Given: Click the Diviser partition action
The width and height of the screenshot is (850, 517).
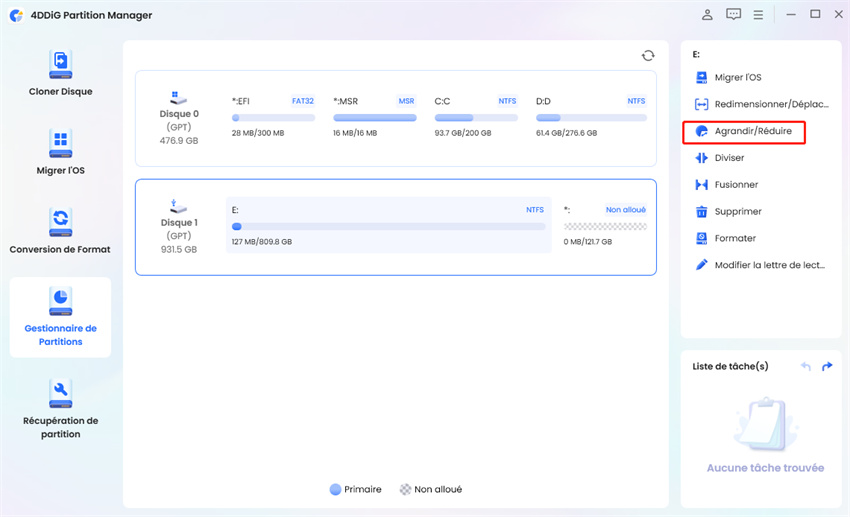Looking at the screenshot, I should 729,158.
